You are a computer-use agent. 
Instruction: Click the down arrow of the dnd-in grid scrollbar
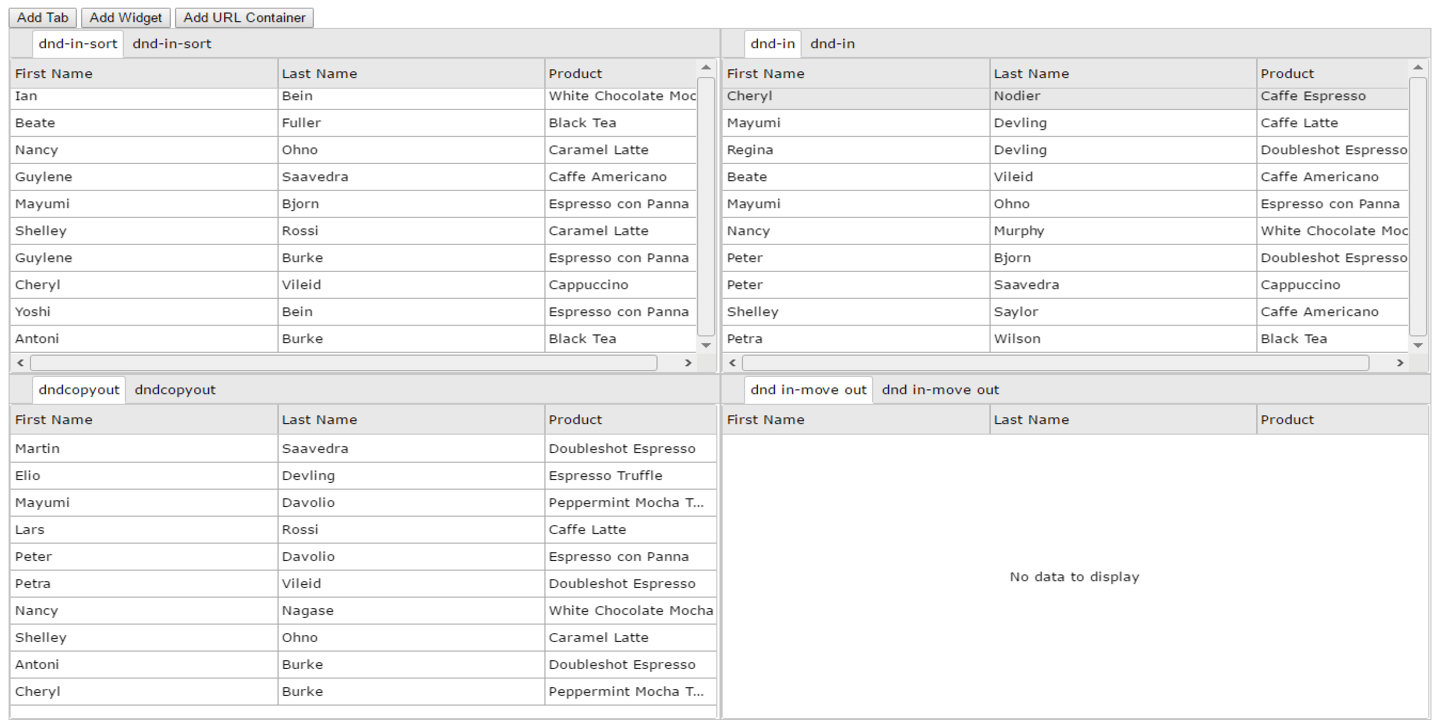point(1418,345)
